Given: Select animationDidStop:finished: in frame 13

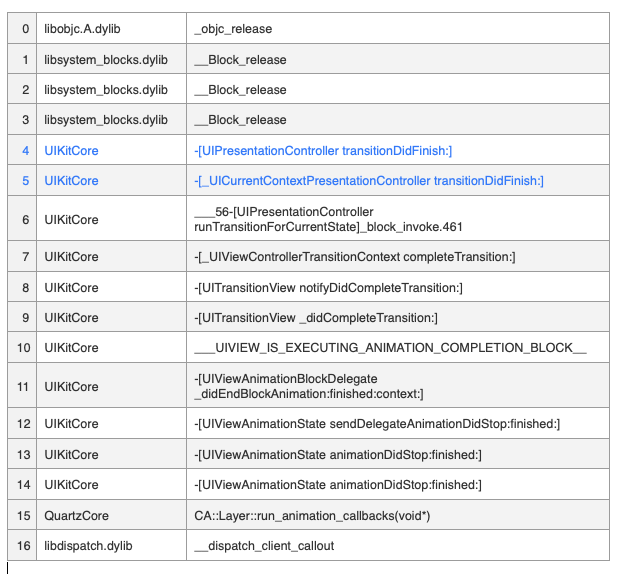Looking at the screenshot, I should pyautogui.click(x=338, y=455).
